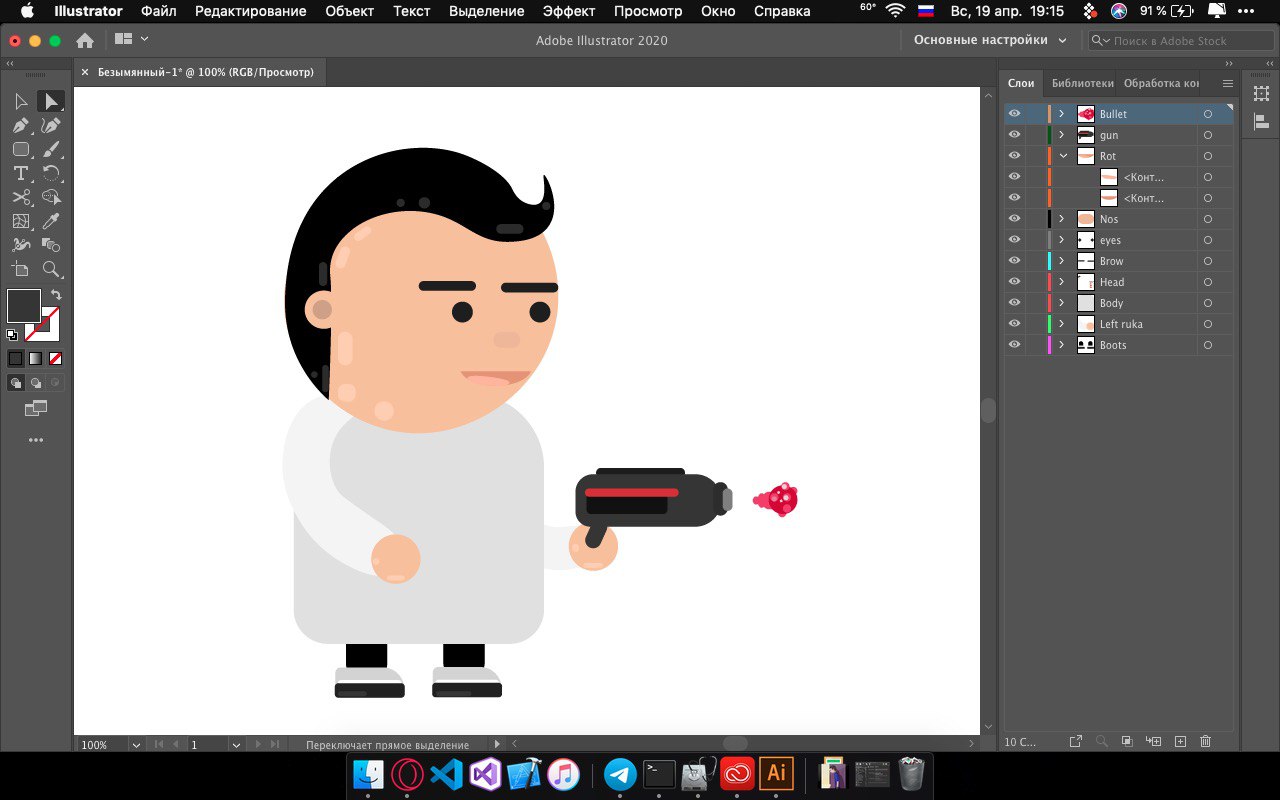Choose the Eyedropper tool

coord(51,222)
